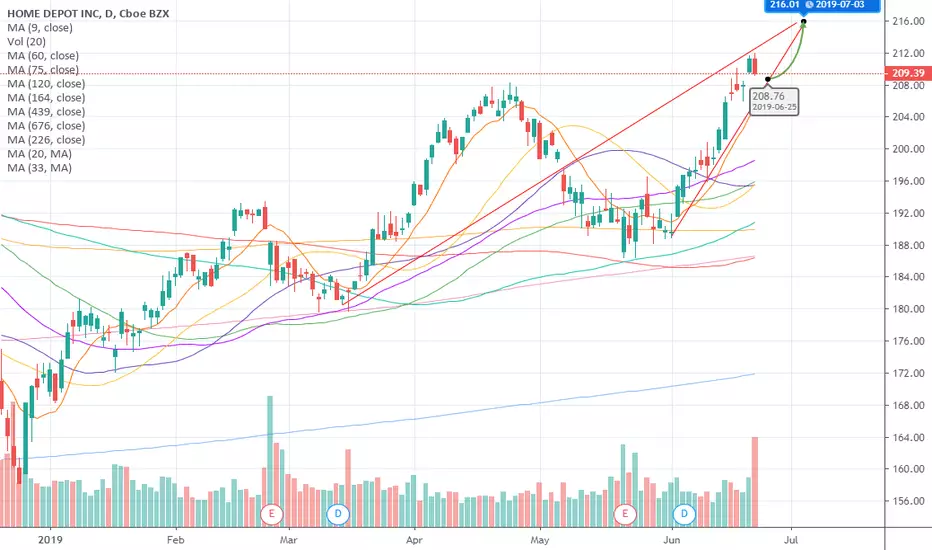The image size is (932, 550).
Task: Select the MA (33, MA) indicator label
Action: 39,168
